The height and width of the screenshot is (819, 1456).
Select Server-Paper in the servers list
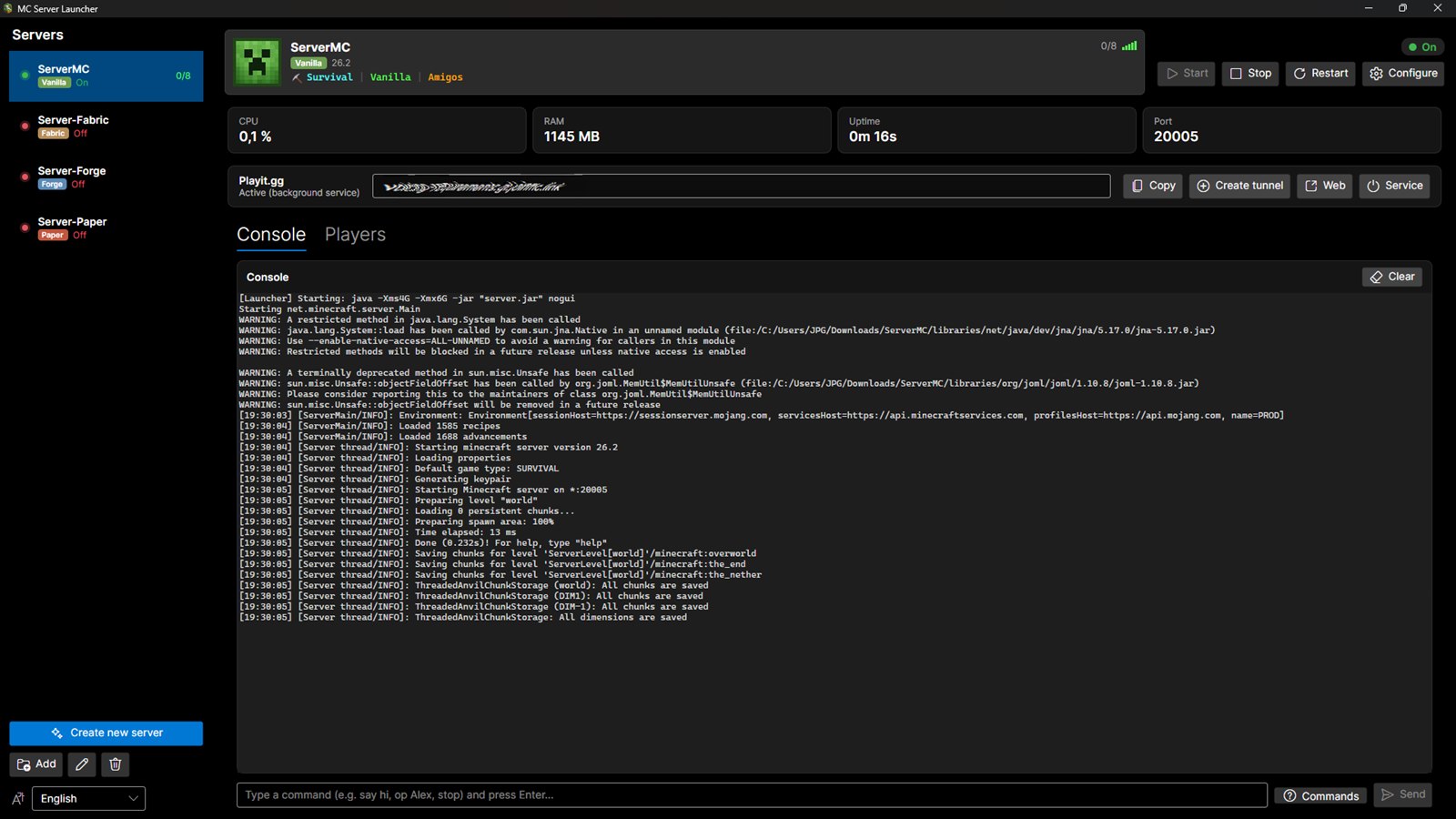pos(106,228)
